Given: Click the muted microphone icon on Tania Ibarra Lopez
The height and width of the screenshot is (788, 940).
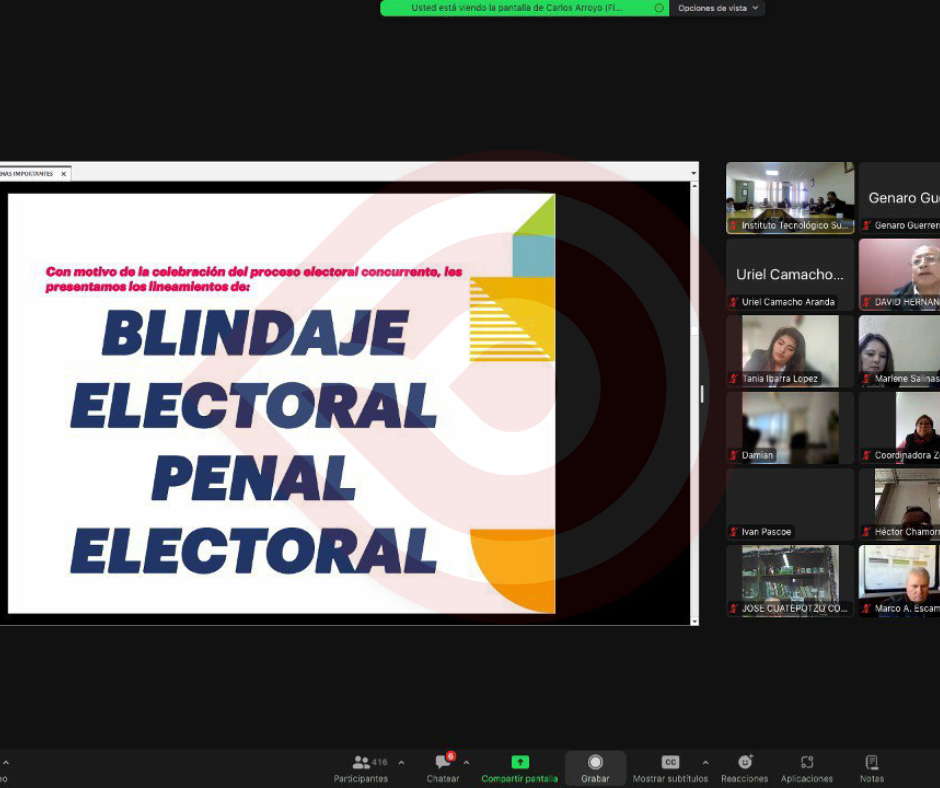Looking at the screenshot, I should [x=734, y=379].
